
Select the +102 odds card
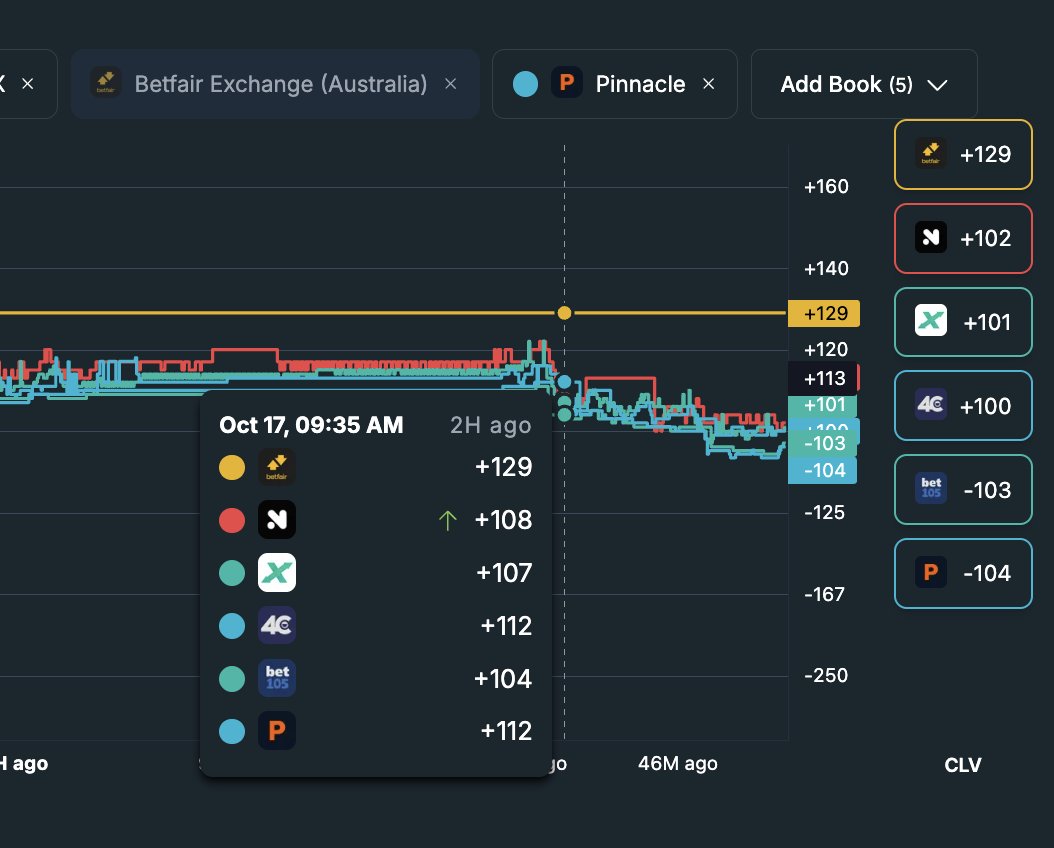pos(963,239)
